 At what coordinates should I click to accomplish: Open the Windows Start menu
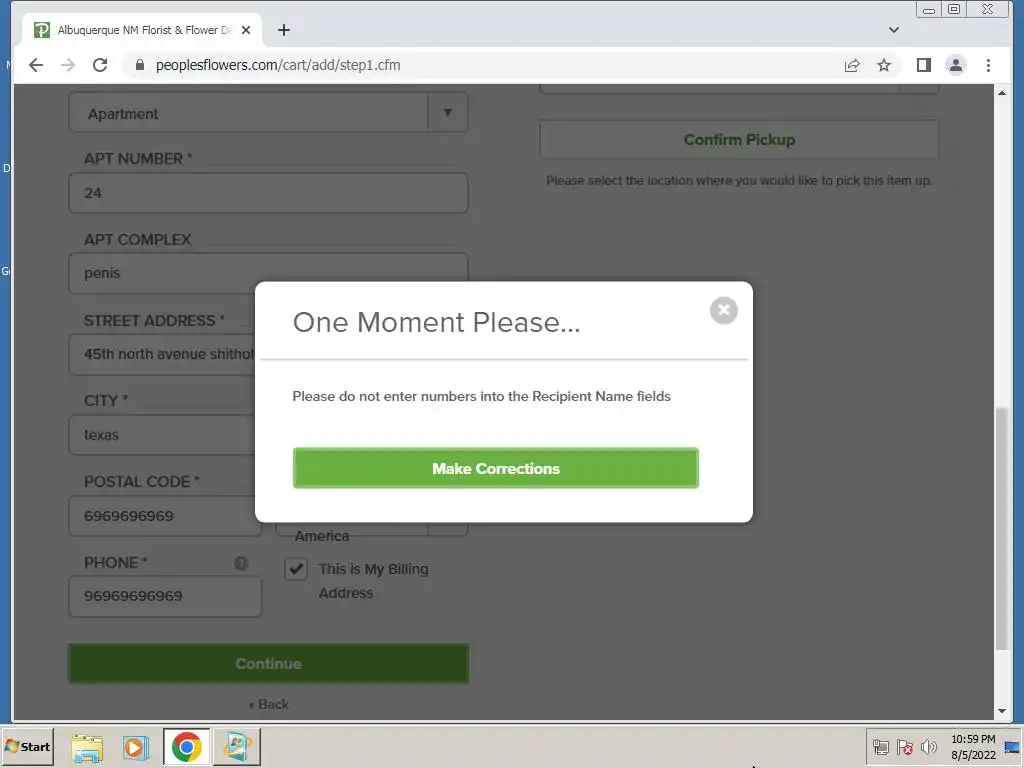[27, 746]
